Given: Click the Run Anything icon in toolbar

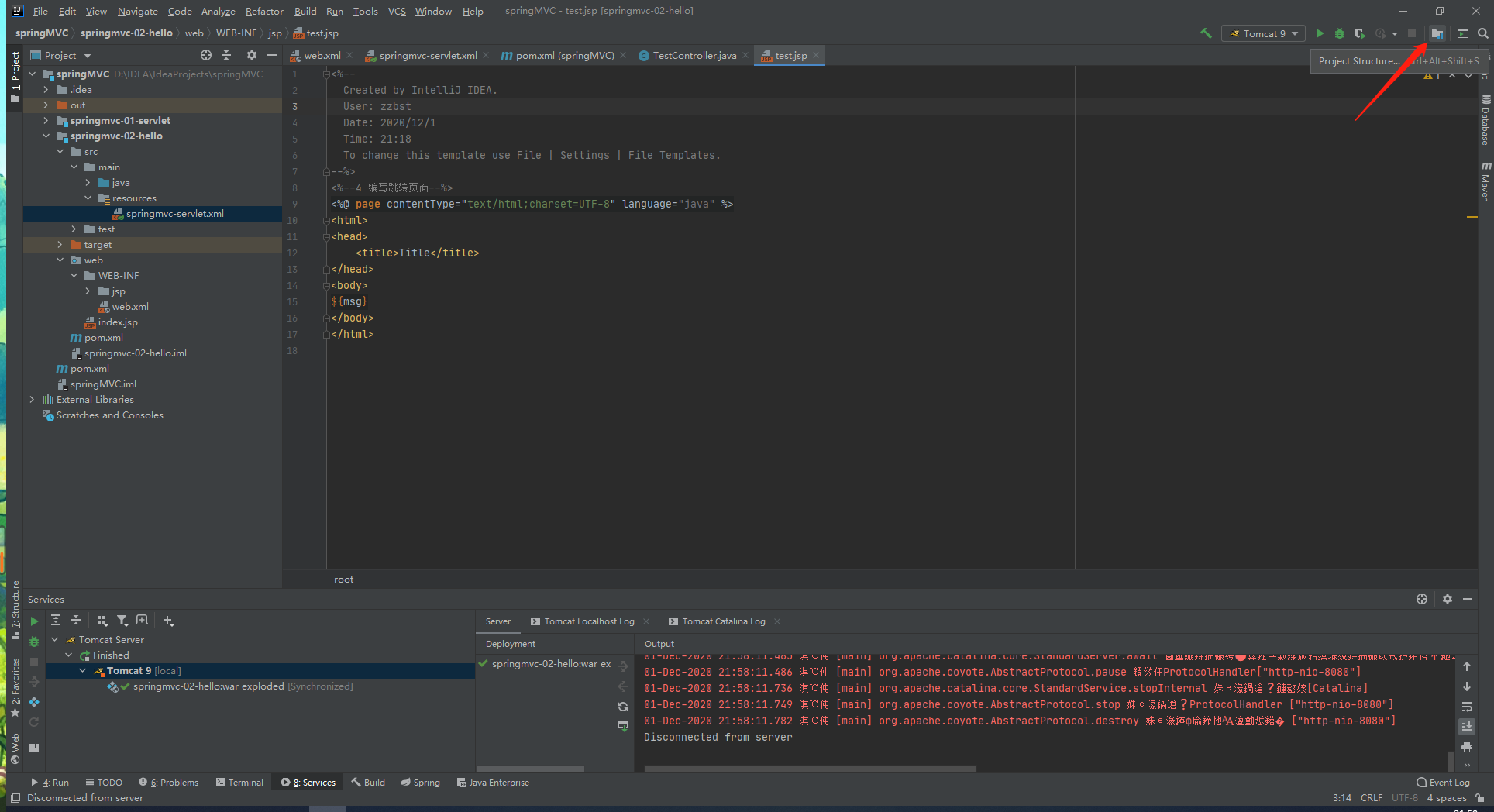Looking at the screenshot, I should [x=1463, y=33].
